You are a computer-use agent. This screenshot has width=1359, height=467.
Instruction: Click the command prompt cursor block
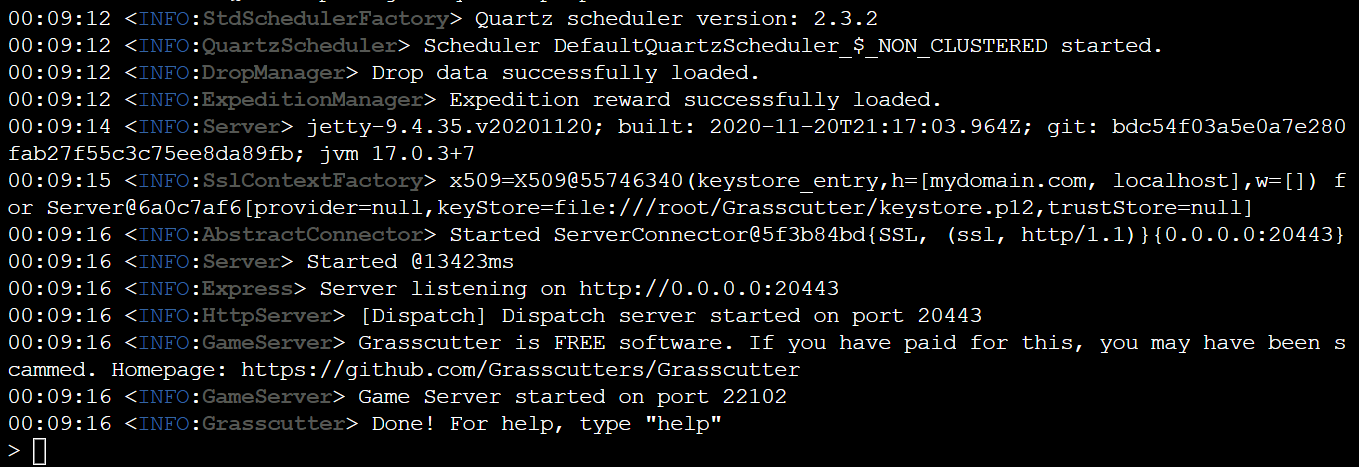click(39, 452)
